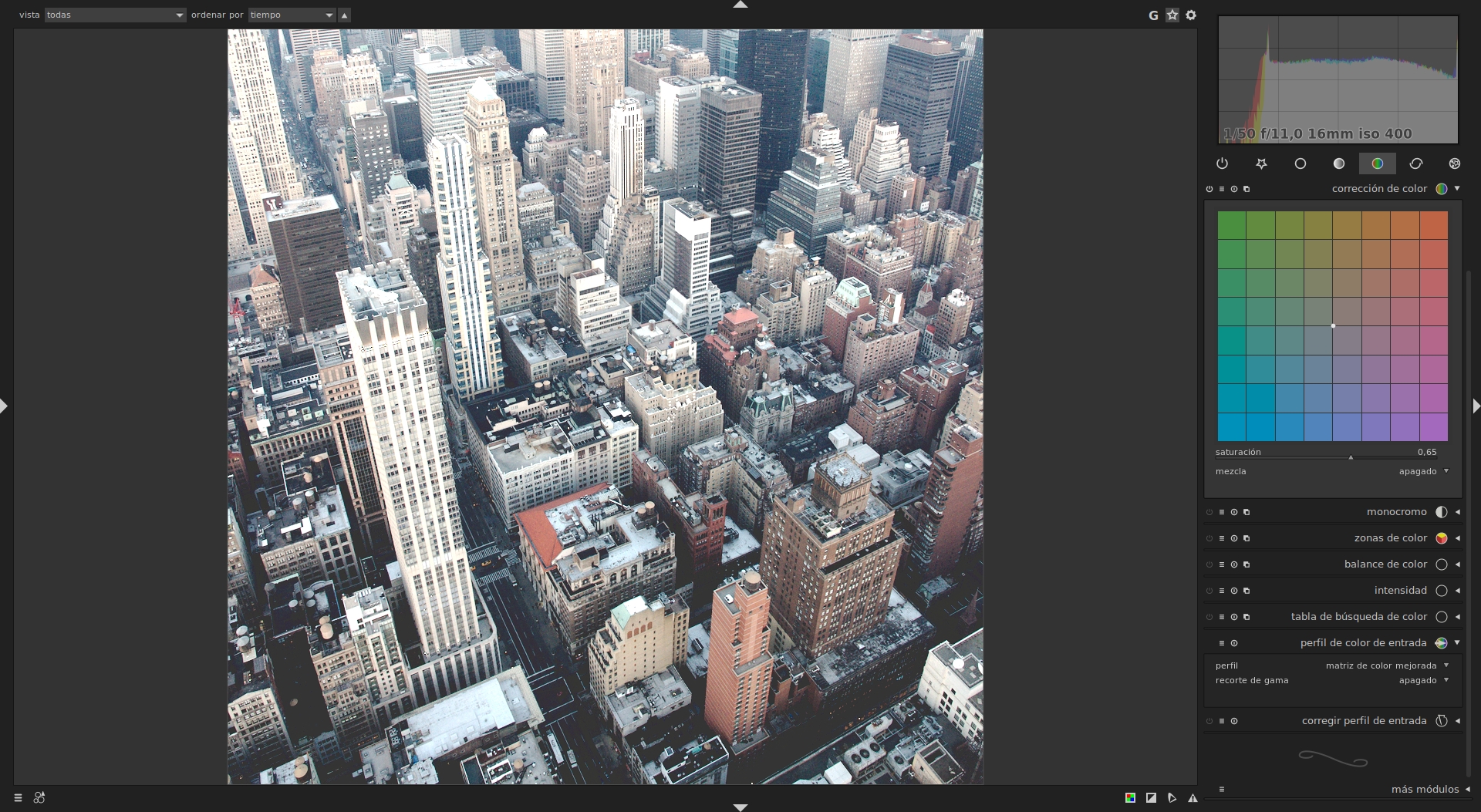Image resolution: width=1481 pixels, height=812 pixels.
Task: Reset monocromo module parameters
Action: [1234, 512]
